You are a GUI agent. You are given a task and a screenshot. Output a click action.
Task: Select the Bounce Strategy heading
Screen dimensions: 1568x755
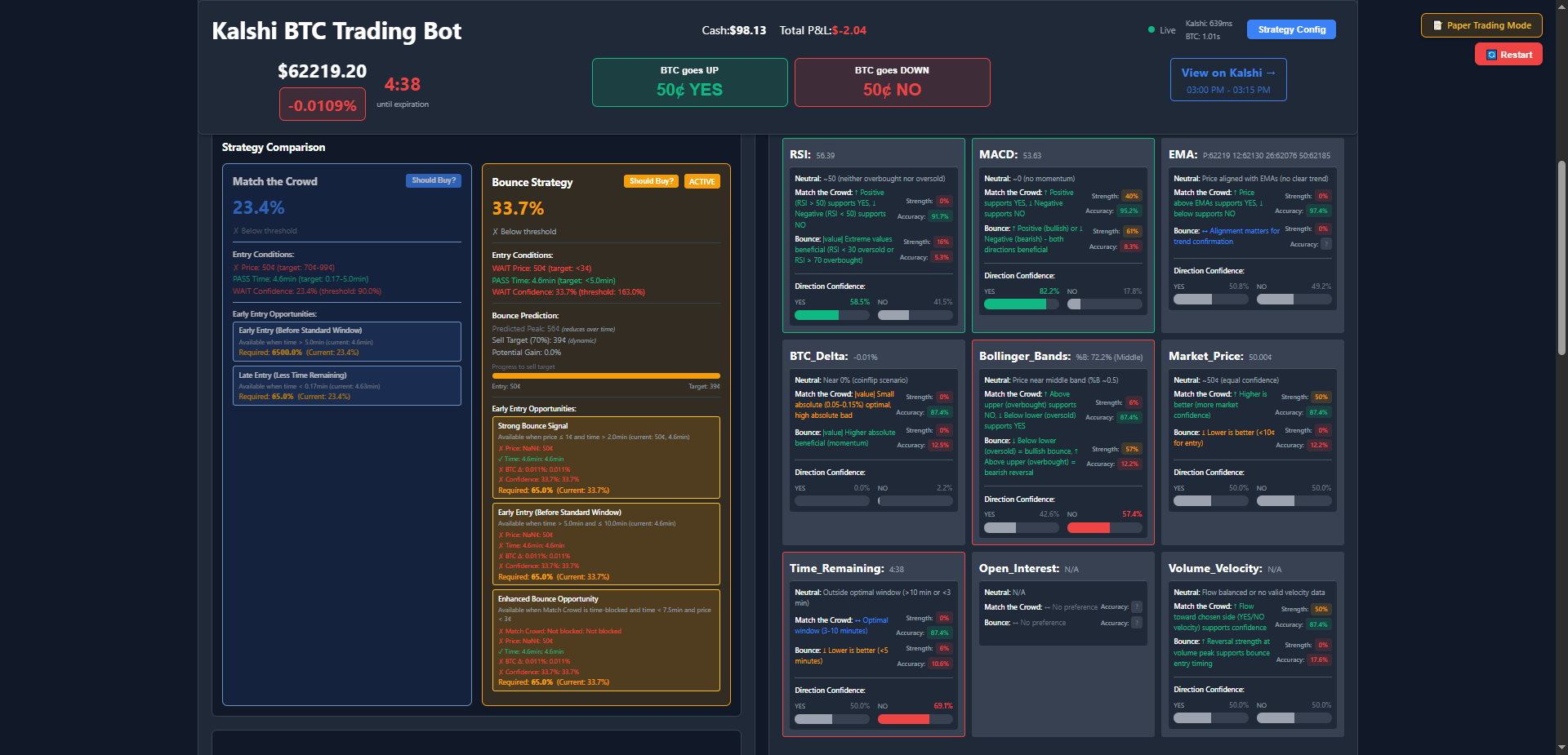coord(532,182)
